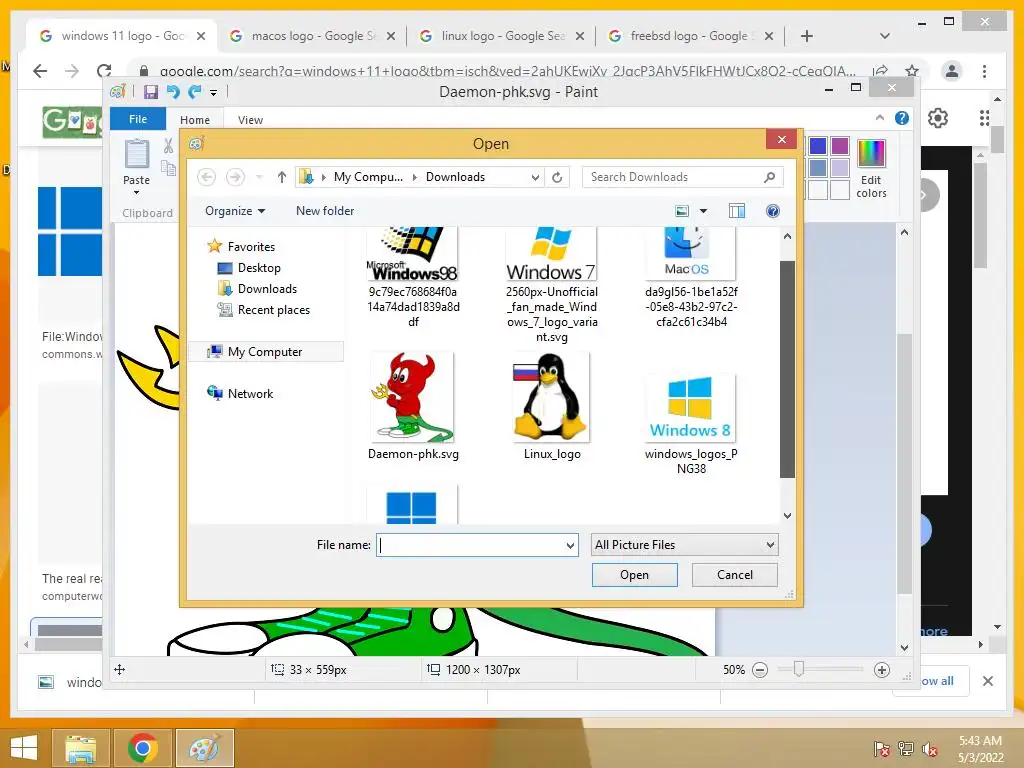Select the blue color swatch
The image size is (1024, 768).
[x=818, y=146]
